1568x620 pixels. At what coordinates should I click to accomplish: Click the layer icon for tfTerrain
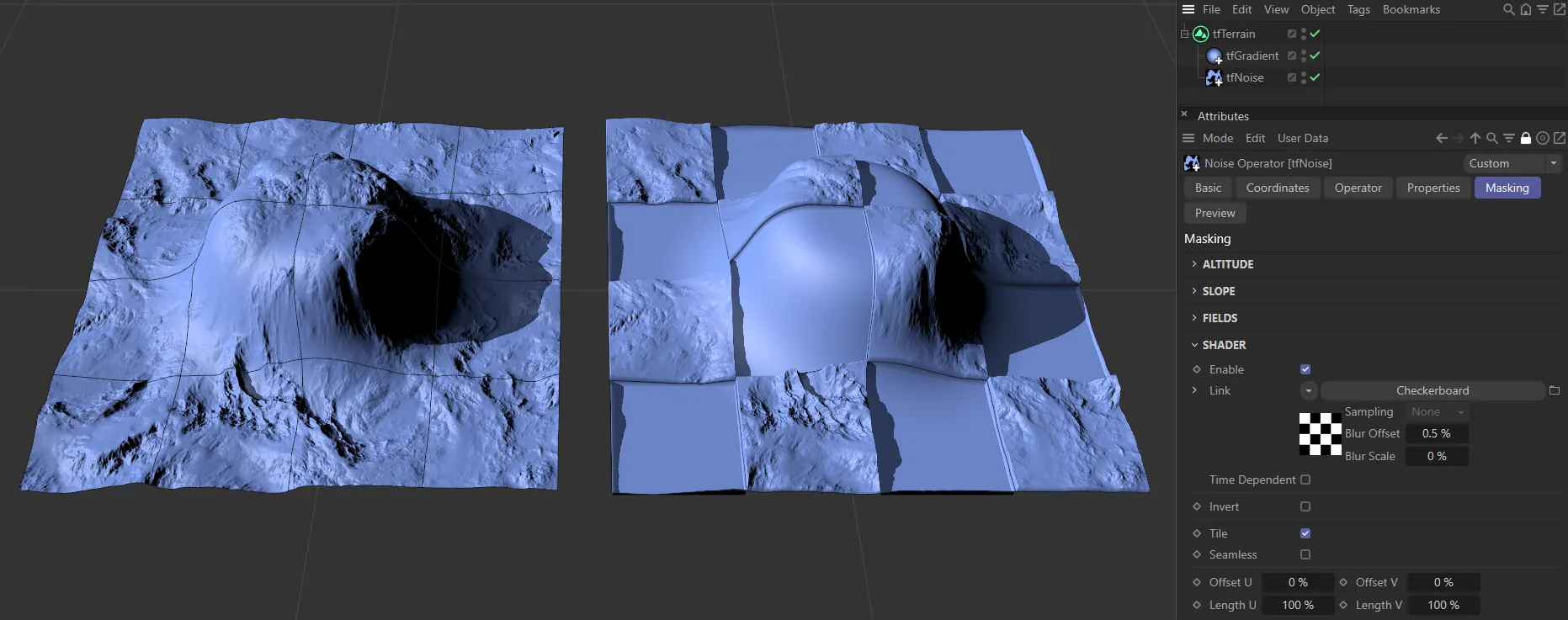click(1292, 34)
